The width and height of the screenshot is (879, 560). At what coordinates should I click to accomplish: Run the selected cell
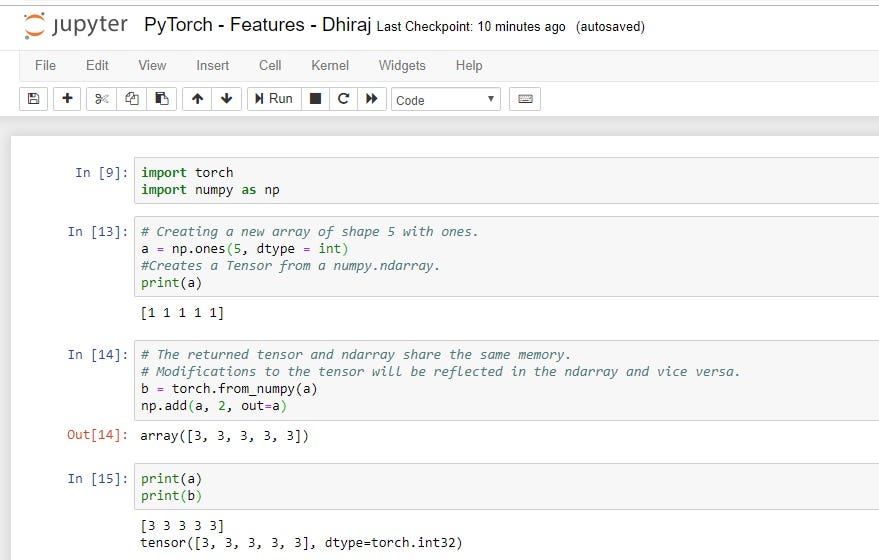(274, 99)
